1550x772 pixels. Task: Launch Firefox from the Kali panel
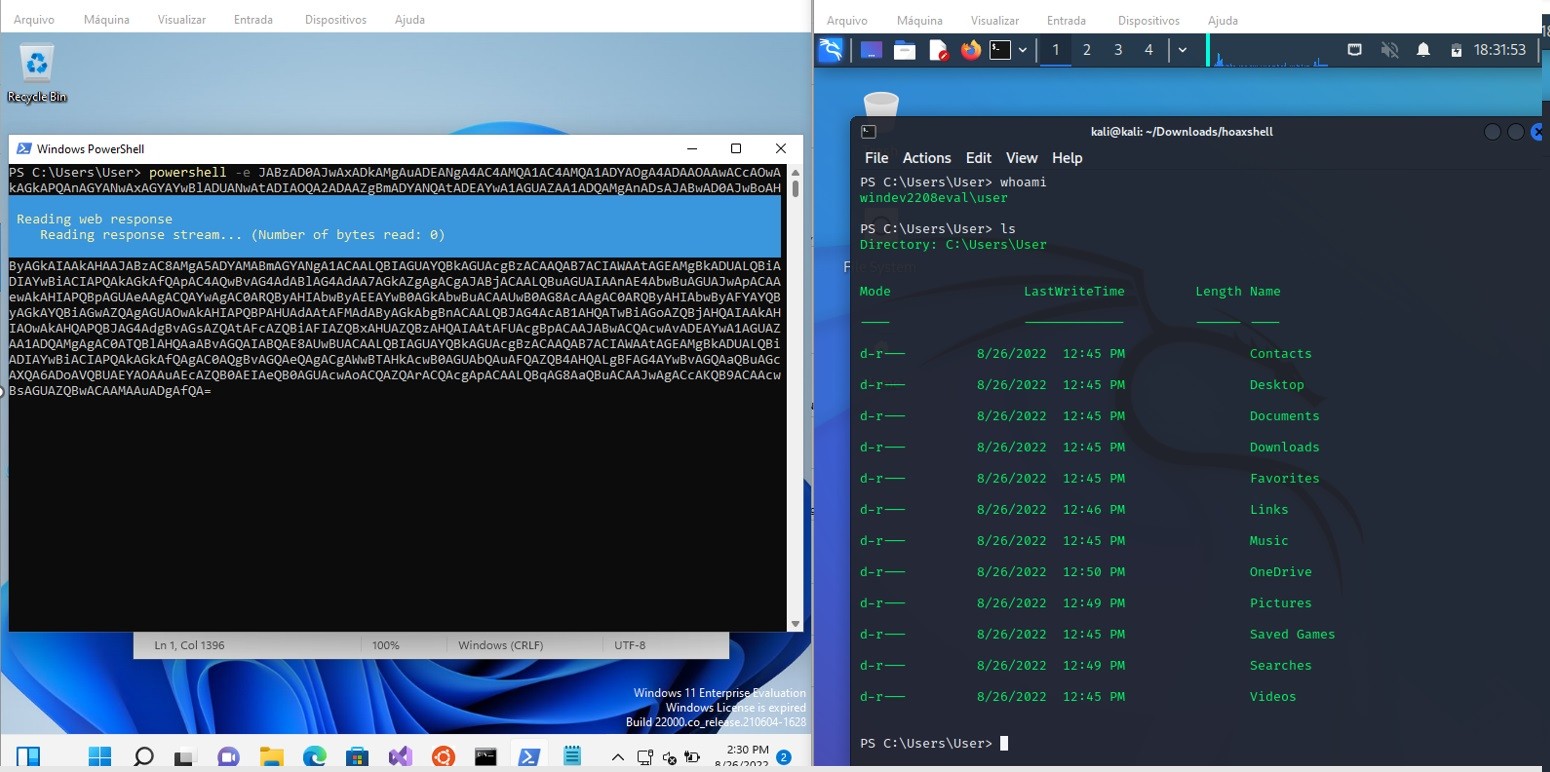[970, 50]
